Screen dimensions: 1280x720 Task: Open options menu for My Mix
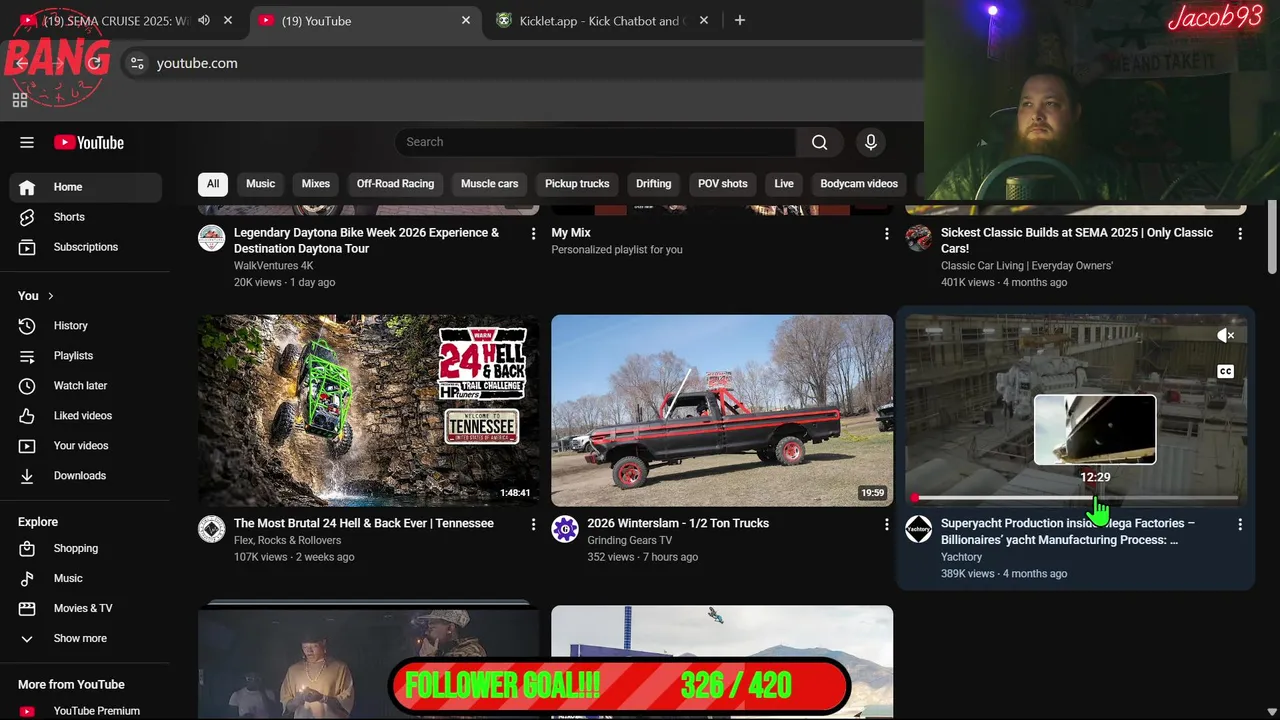886,234
